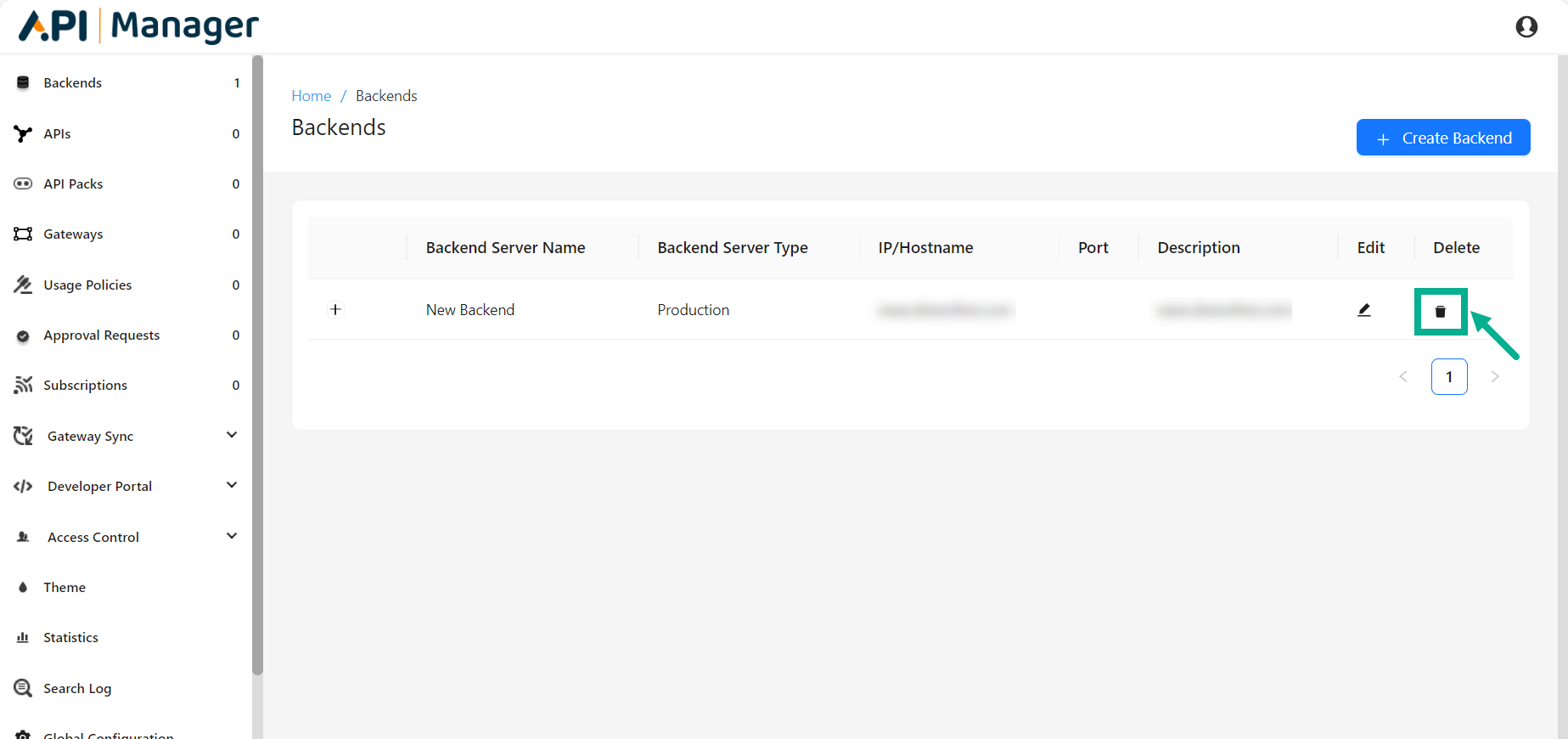Expand the Gateway Sync submenu chevron
This screenshot has height=739, width=1568.
[x=232, y=435]
